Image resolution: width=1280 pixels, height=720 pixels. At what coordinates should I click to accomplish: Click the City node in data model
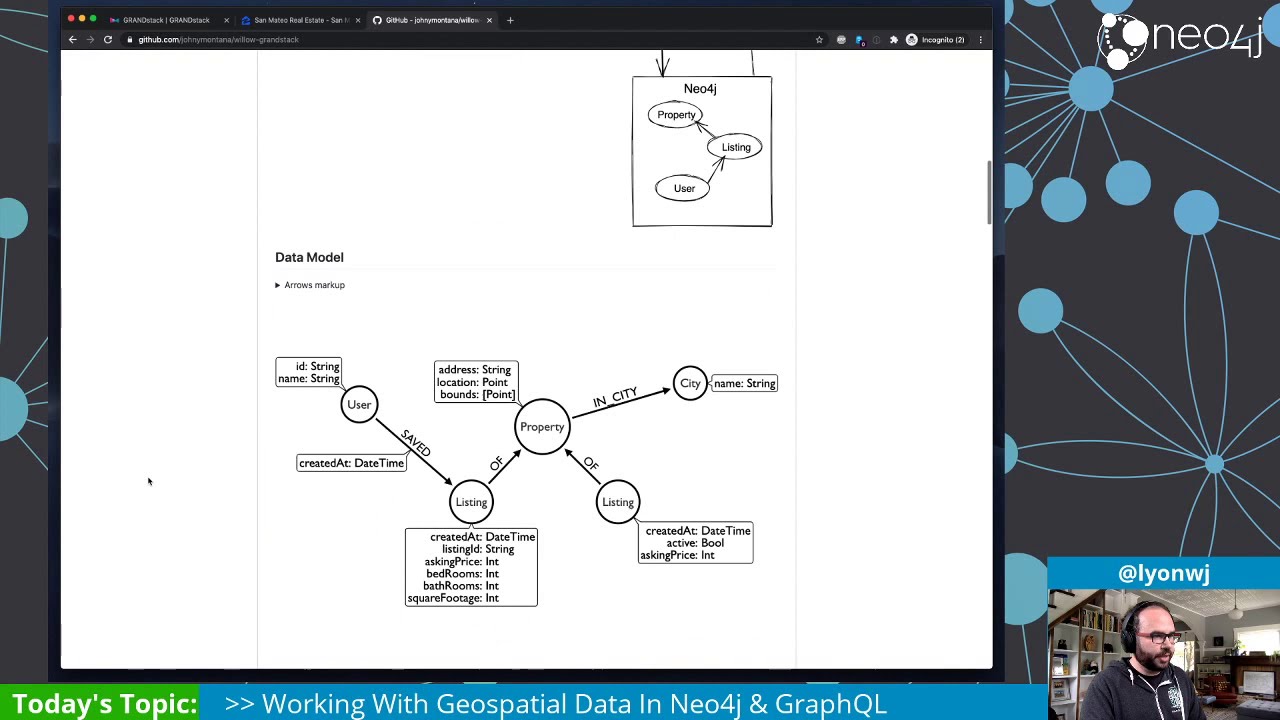click(x=690, y=384)
